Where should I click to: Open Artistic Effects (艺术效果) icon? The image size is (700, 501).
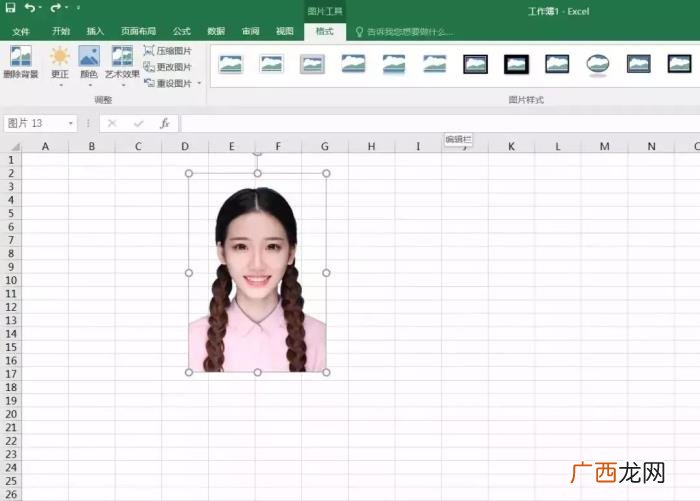(122, 57)
